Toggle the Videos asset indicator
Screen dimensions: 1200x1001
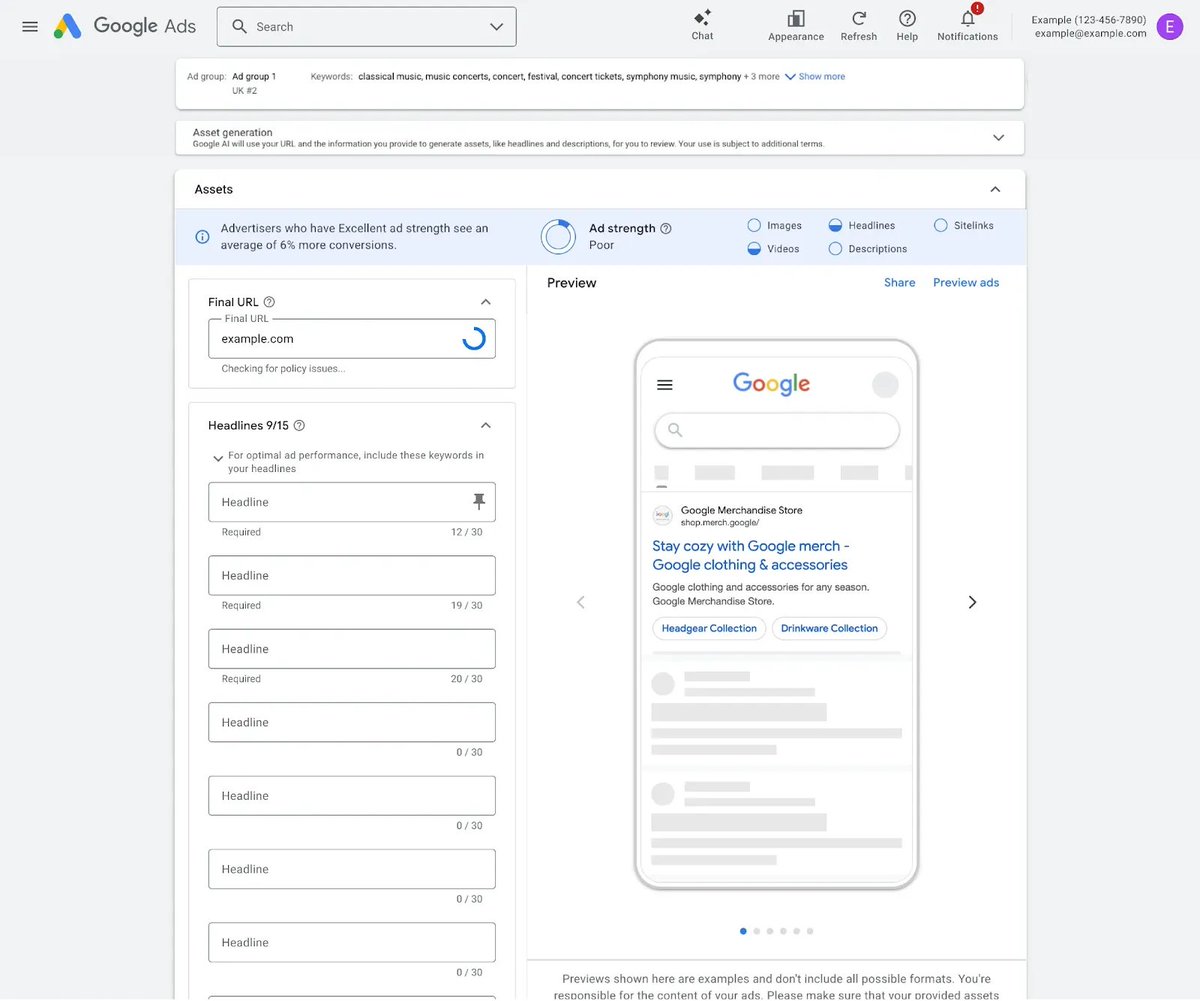(755, 249)
